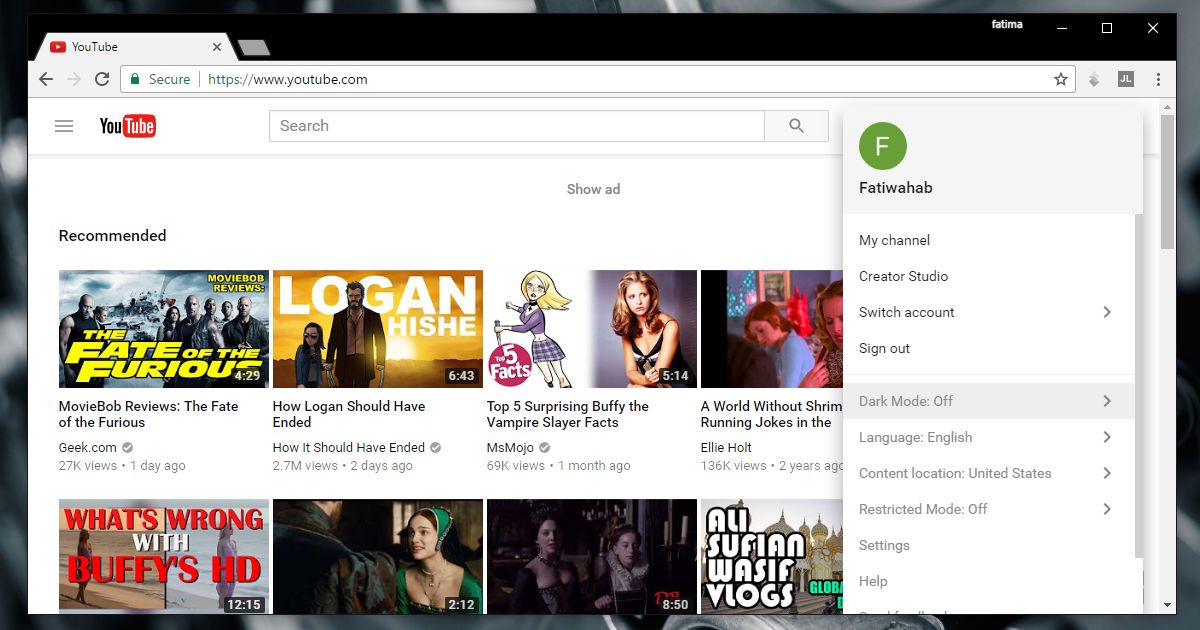Expand the Content location chevron
Viewport: 1200px width, 630px height.
coord(1107,473)
